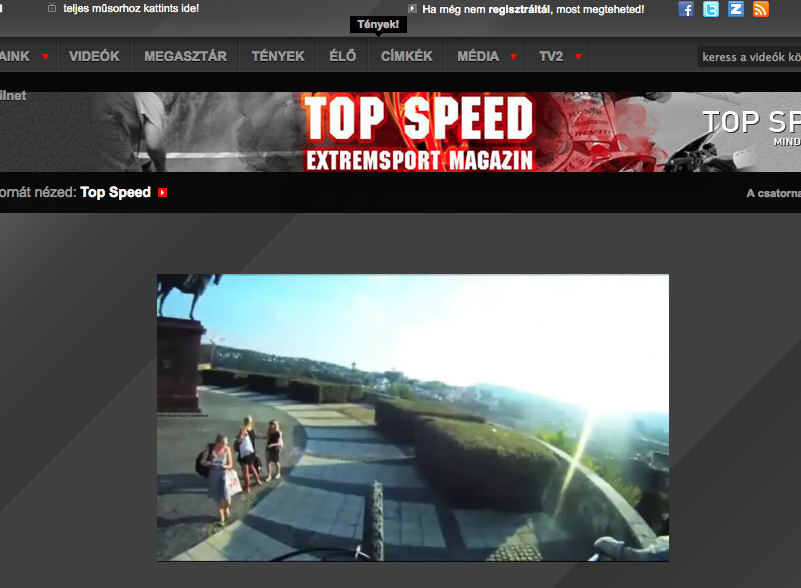Click the TV icon beside 'teljes műsorhoz'
This screenshot has width=801, height=588.
pos(52,8)
